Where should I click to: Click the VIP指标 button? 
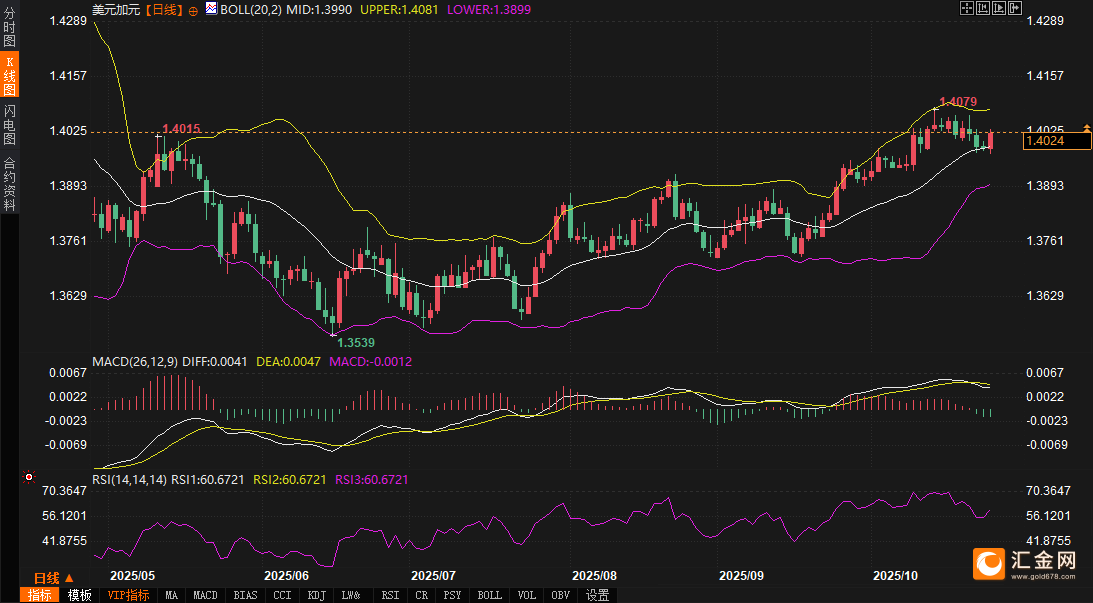[128, 595]
